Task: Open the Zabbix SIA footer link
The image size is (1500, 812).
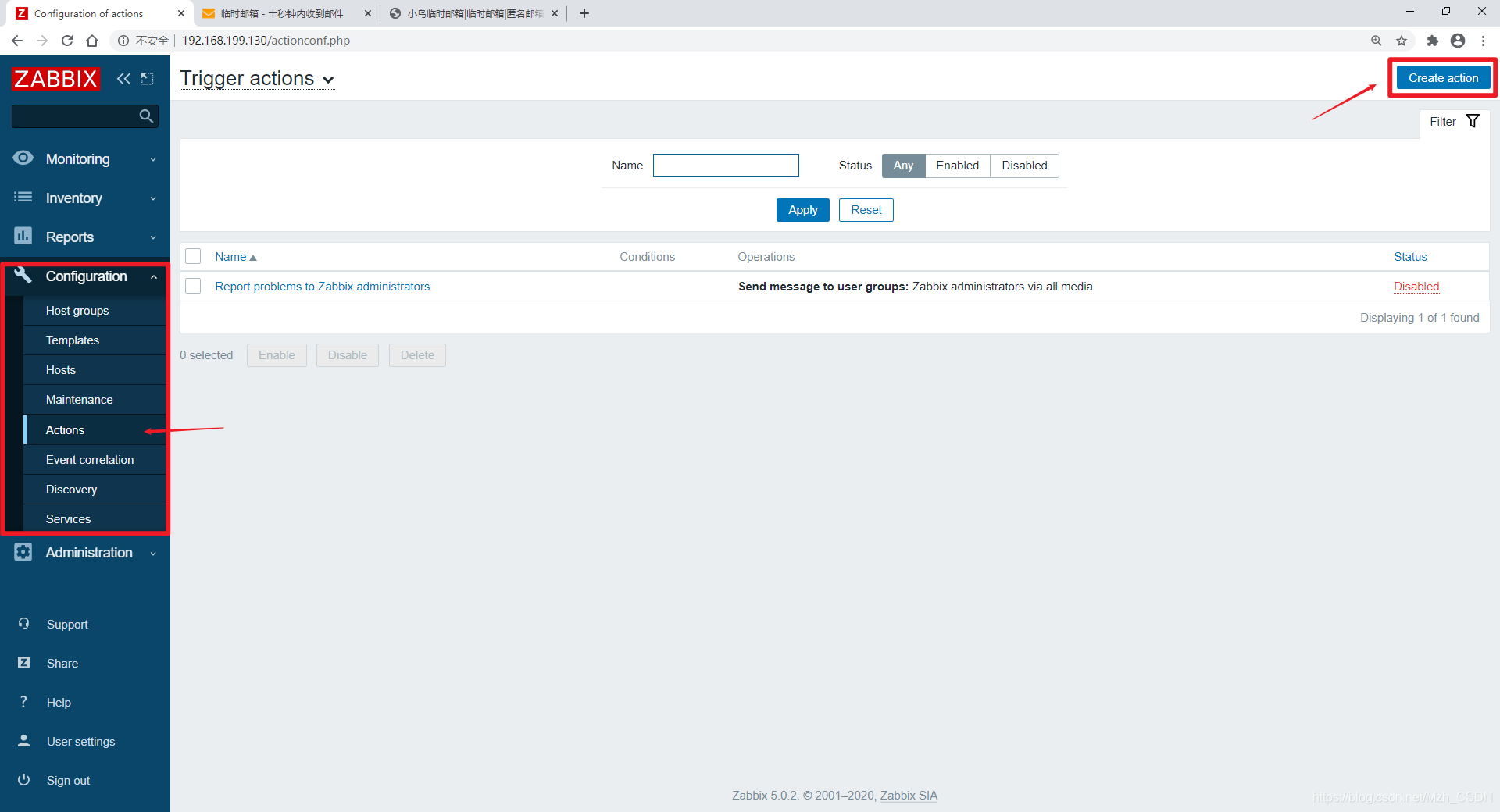Action: (x=909, y=796)
